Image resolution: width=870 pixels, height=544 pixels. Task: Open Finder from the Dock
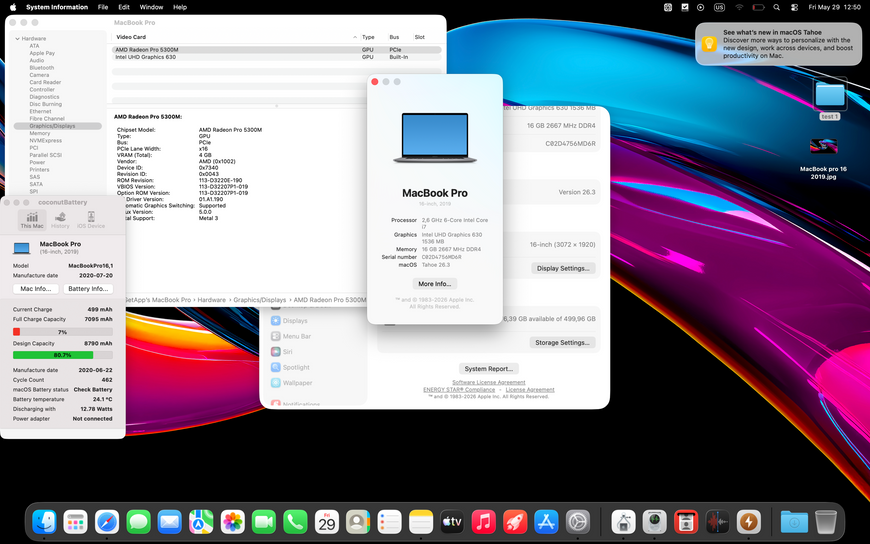point(44,522)
